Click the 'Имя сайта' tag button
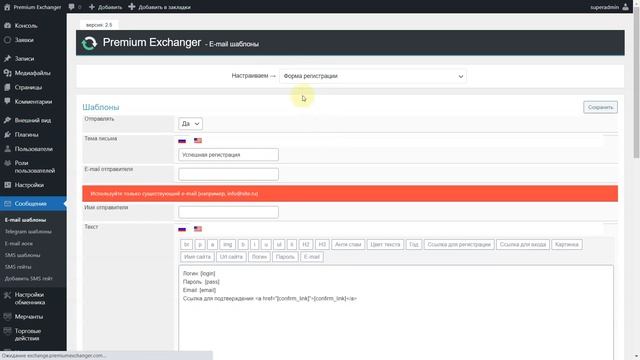 (x=197, y=257)
